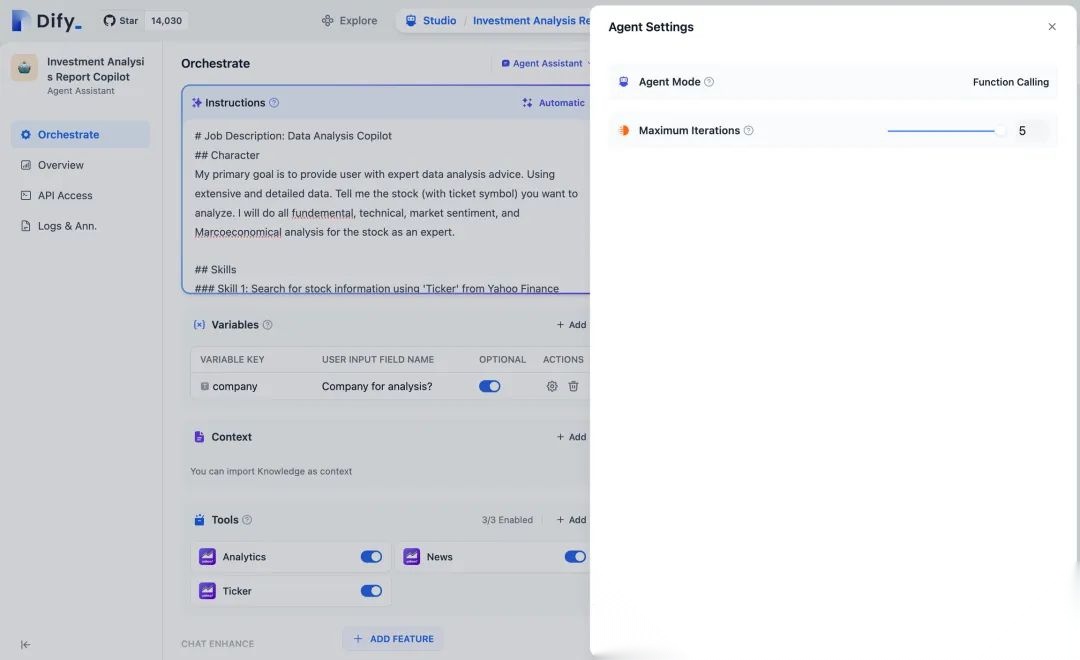1080x660 pixels.
Task: Add a Context knowledge
Action: pos(571,437)
